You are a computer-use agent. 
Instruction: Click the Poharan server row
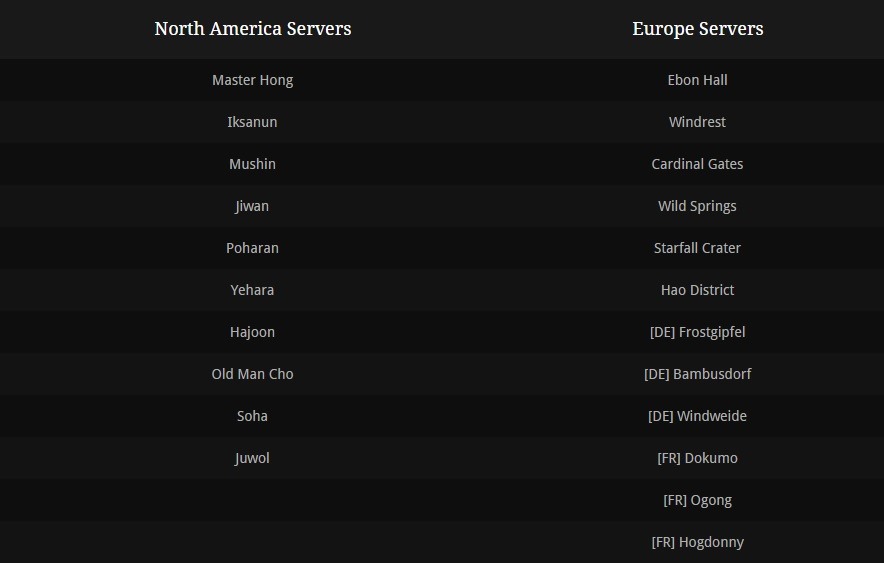(252, 248)
